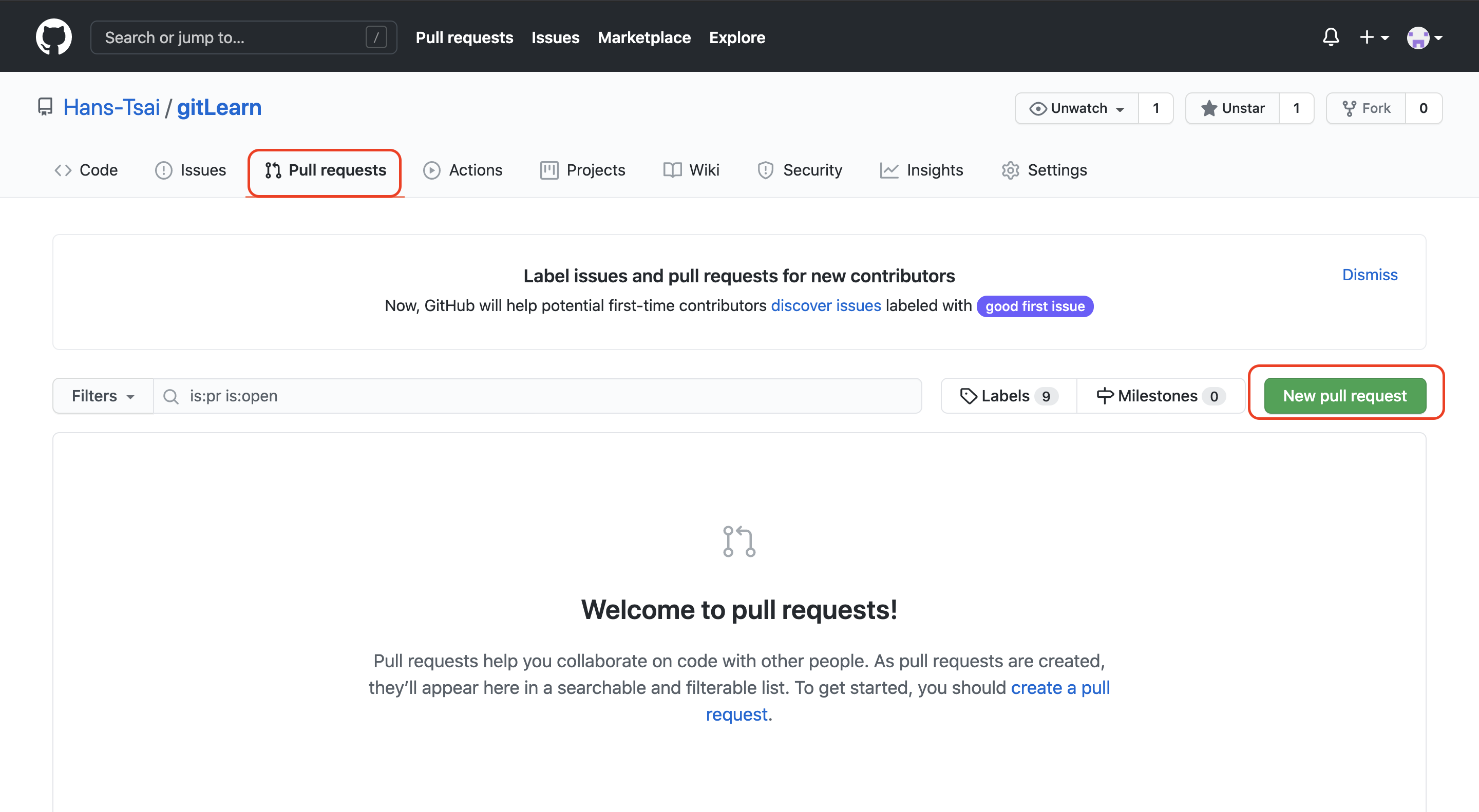This screenshot has height=812, width=1479.
Task: Expand the Filters dropdown
Action: [103, 395]
